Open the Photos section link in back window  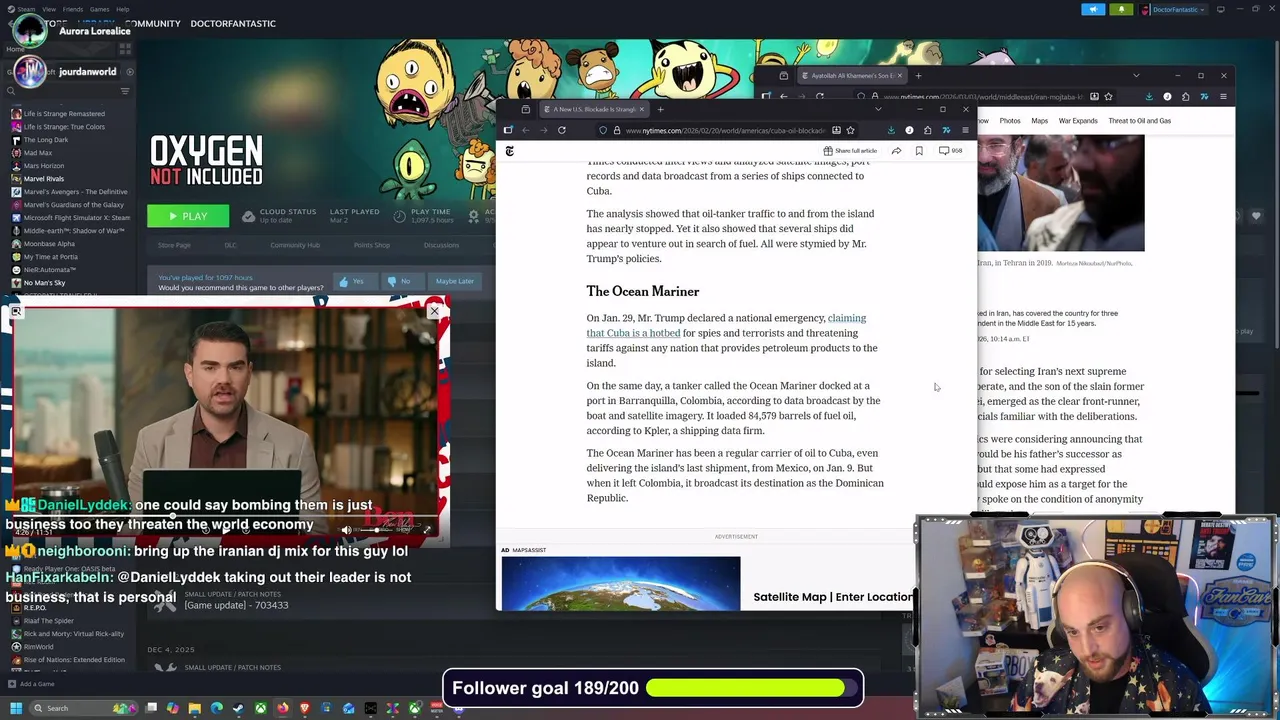(x=1010, y=121)
